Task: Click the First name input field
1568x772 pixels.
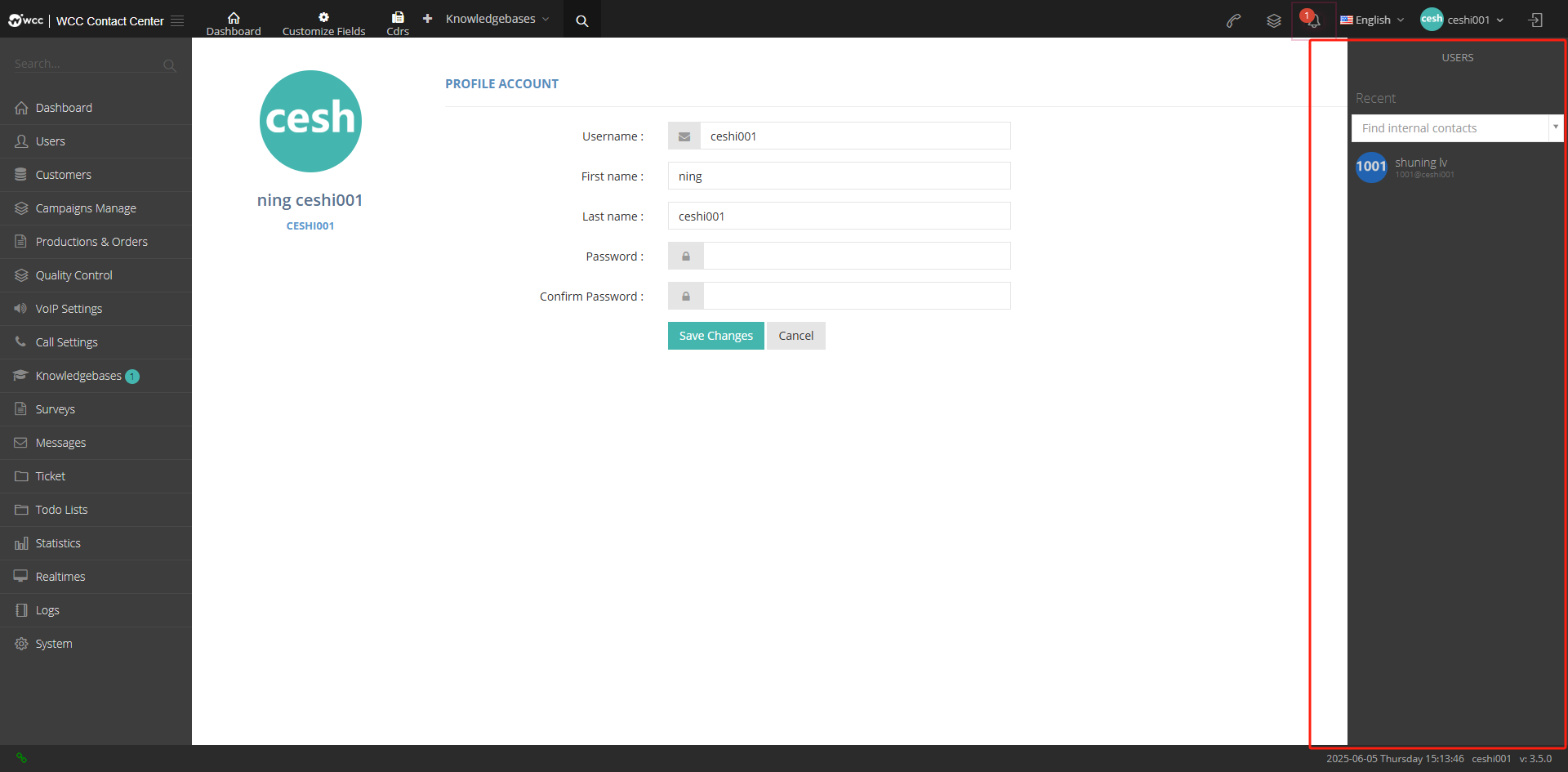Action: tap(840, 176)
